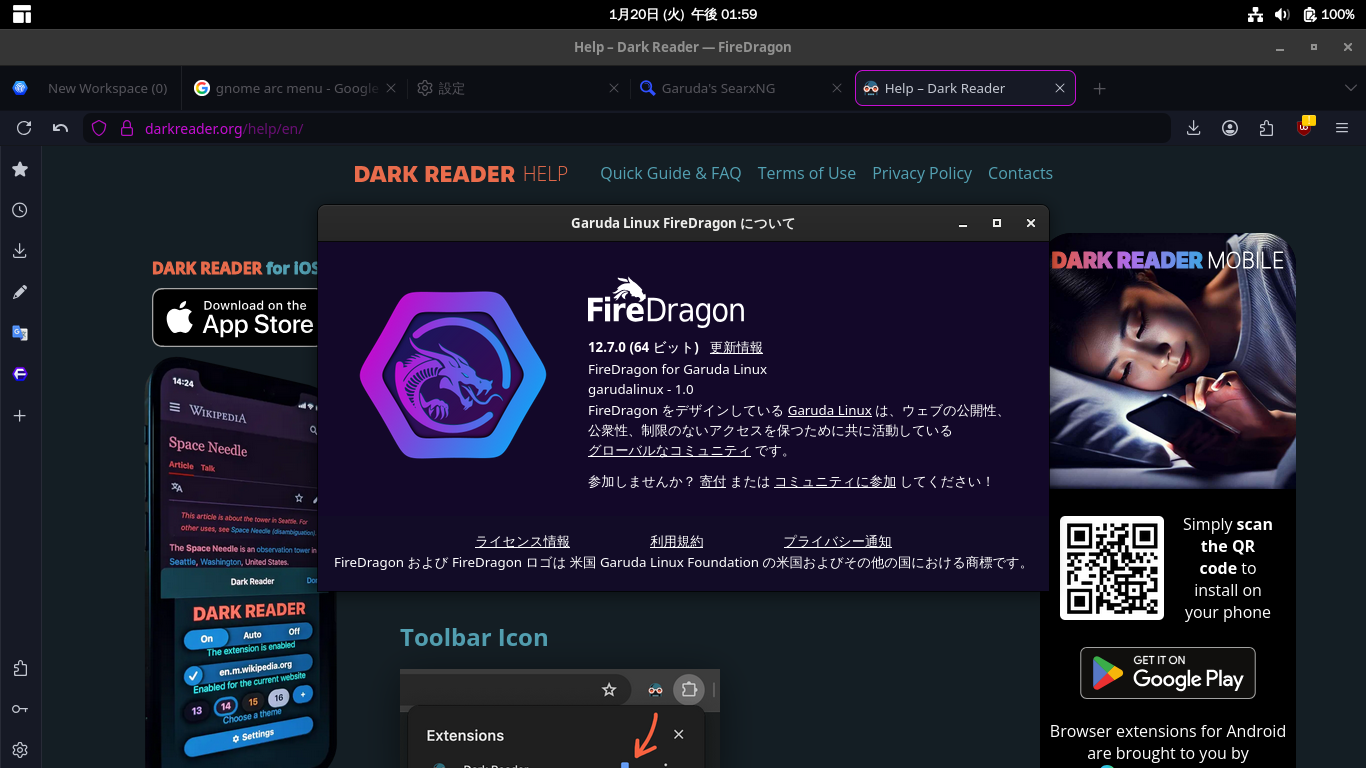Open the Contacts link
This screenshot has height=768, width=1366.
click(x=1020, y=173)
